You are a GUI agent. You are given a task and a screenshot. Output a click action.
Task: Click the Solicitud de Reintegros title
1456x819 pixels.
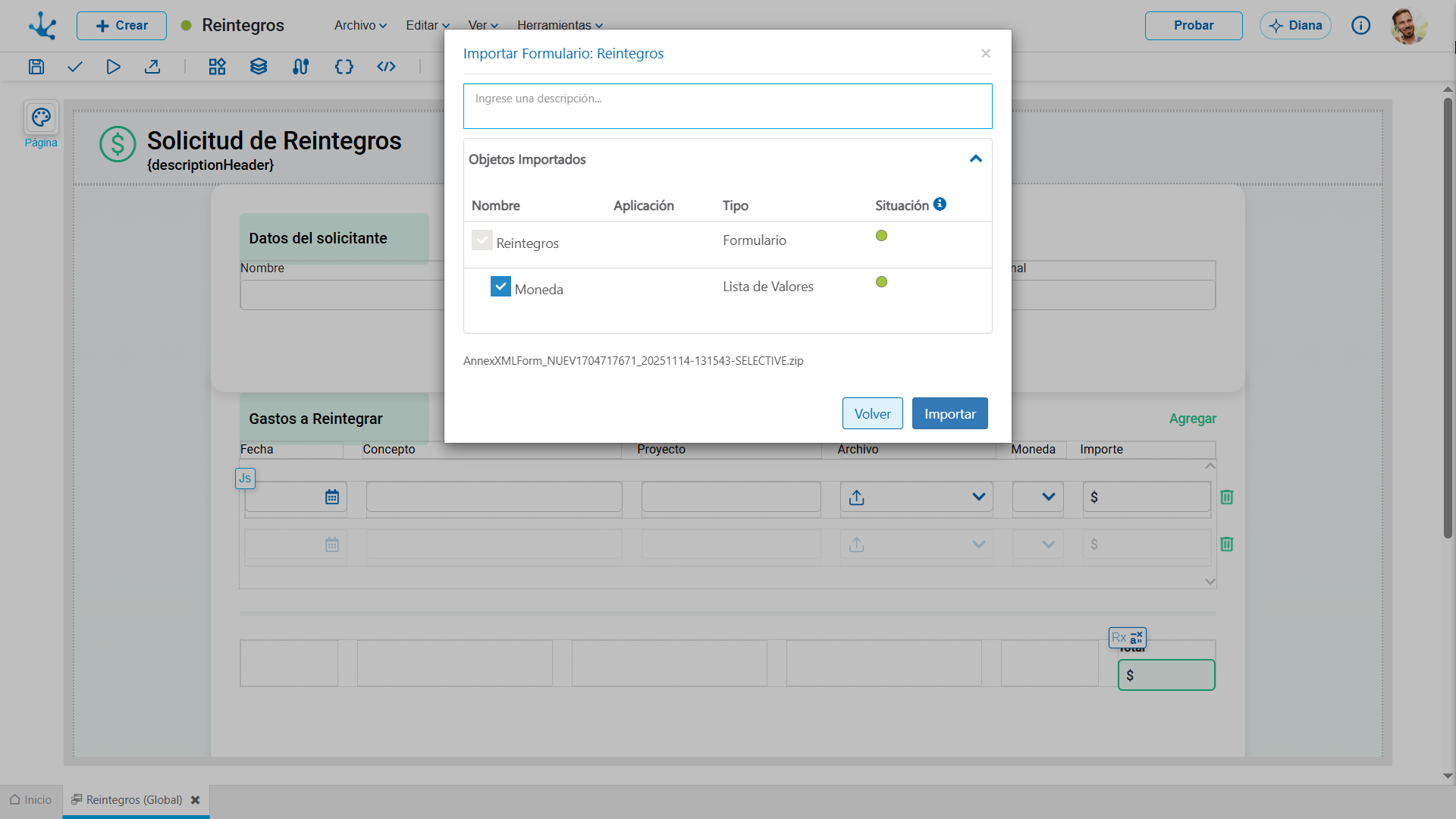click(274, 141)
